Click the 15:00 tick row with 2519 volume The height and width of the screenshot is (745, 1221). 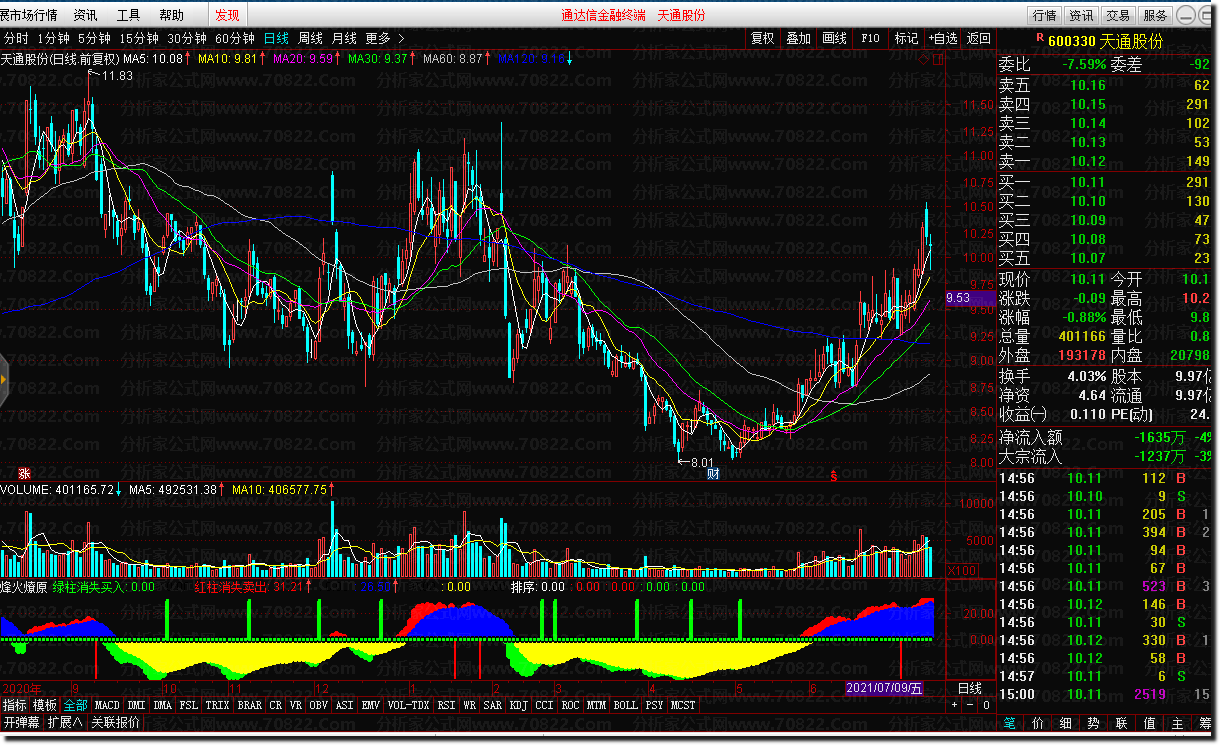pyautogui.click(x=1105, y=694)
